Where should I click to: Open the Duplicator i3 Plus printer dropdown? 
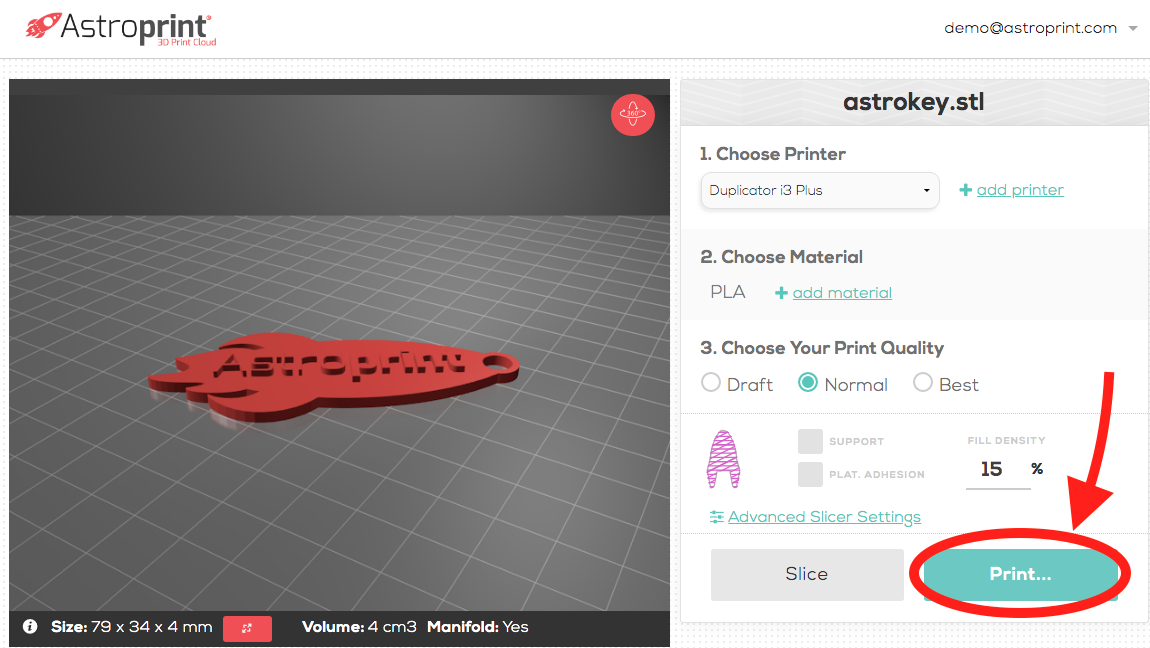pos(820,191)
